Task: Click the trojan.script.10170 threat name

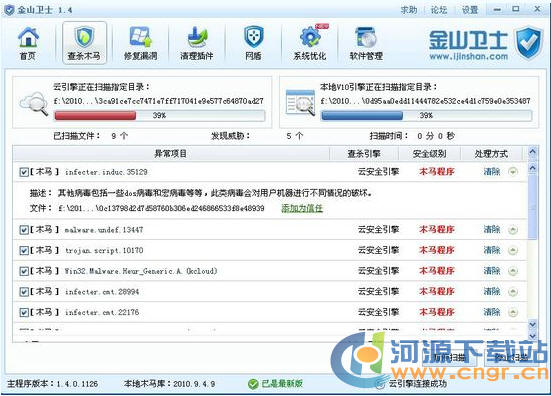Action: [104, 251]
